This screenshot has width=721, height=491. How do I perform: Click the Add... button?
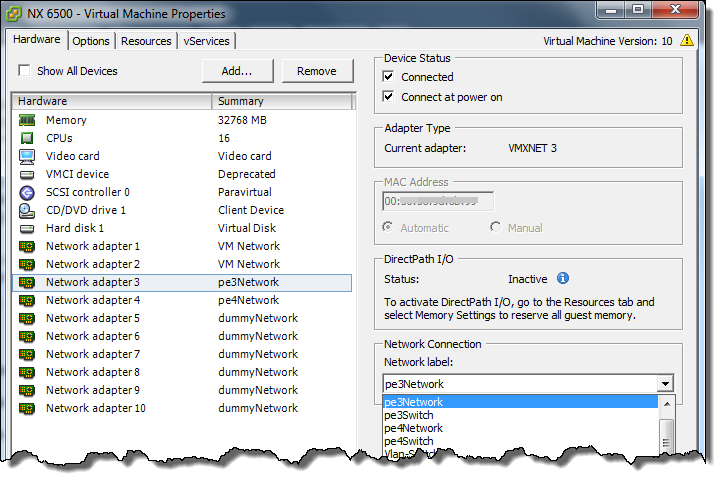click(237, 71)
